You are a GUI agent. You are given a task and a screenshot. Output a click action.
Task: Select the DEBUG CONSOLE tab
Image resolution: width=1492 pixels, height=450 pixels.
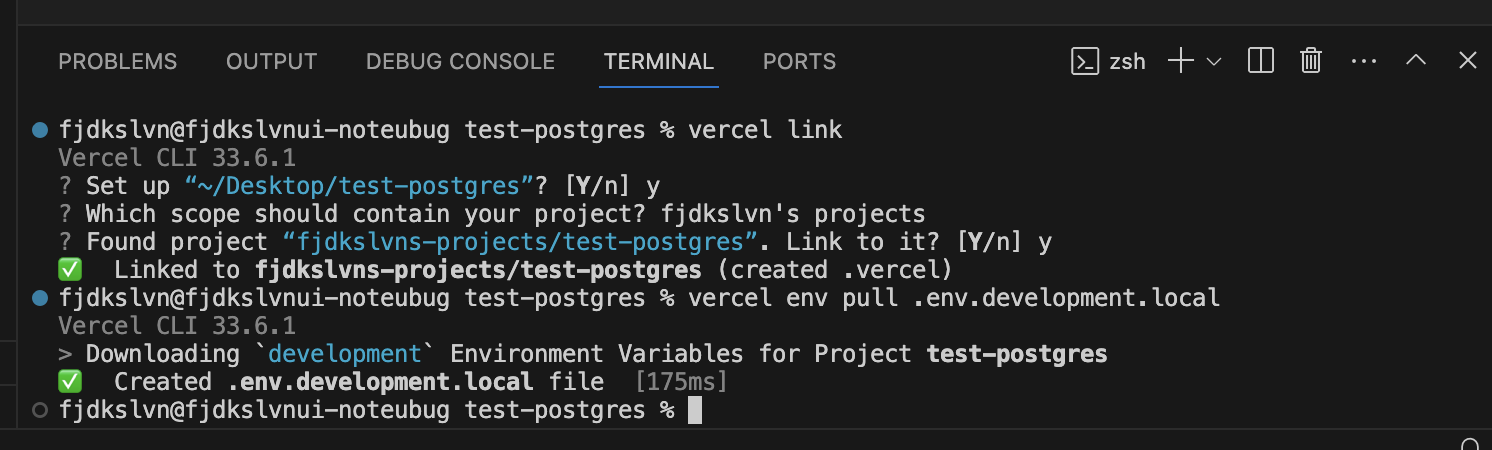[460, 61]
